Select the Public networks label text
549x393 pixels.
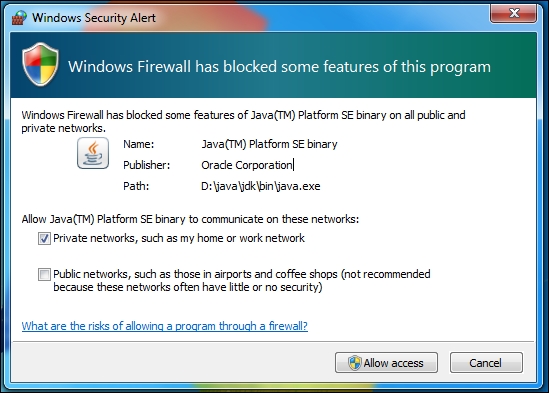click(x=242, y=280)
